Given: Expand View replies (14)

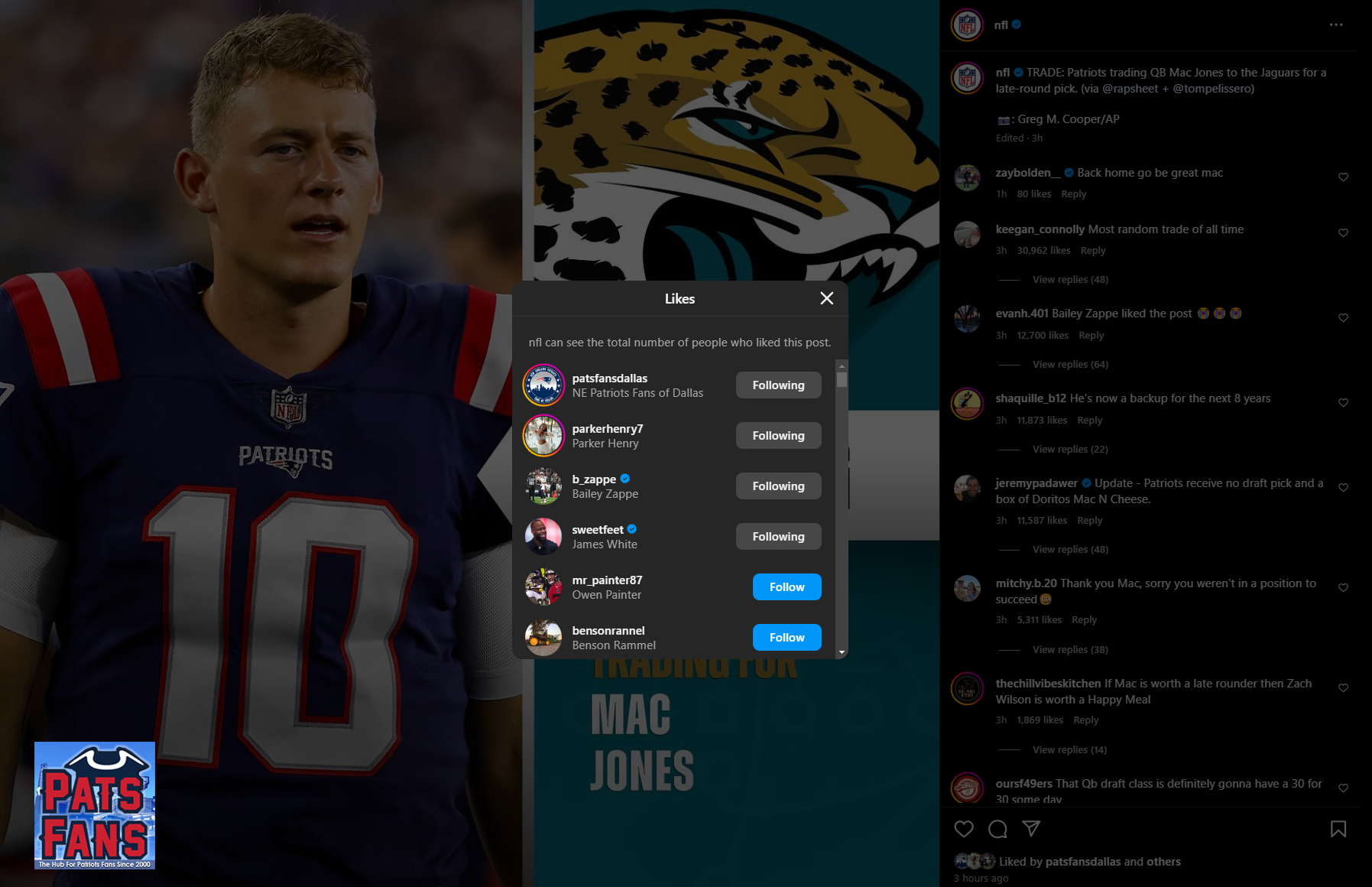Looking at the screenshot, I should pyautogui.click(x=1069, y=749).
